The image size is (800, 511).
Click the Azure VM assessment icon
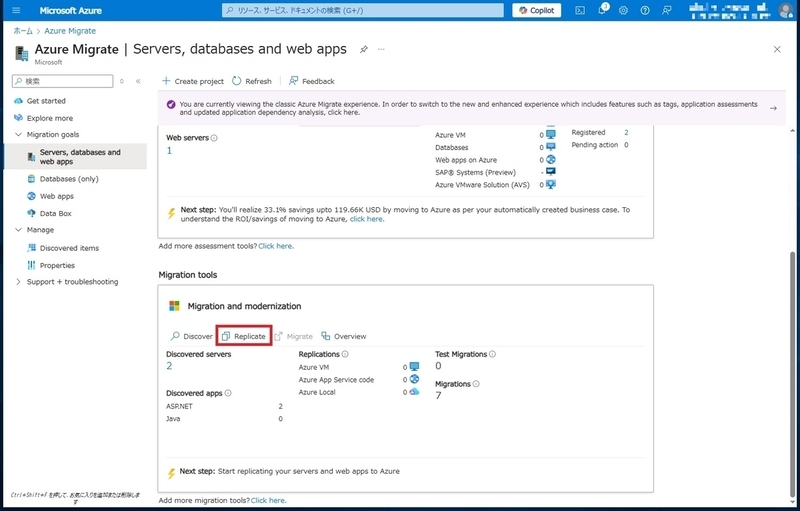pos(551,135)
